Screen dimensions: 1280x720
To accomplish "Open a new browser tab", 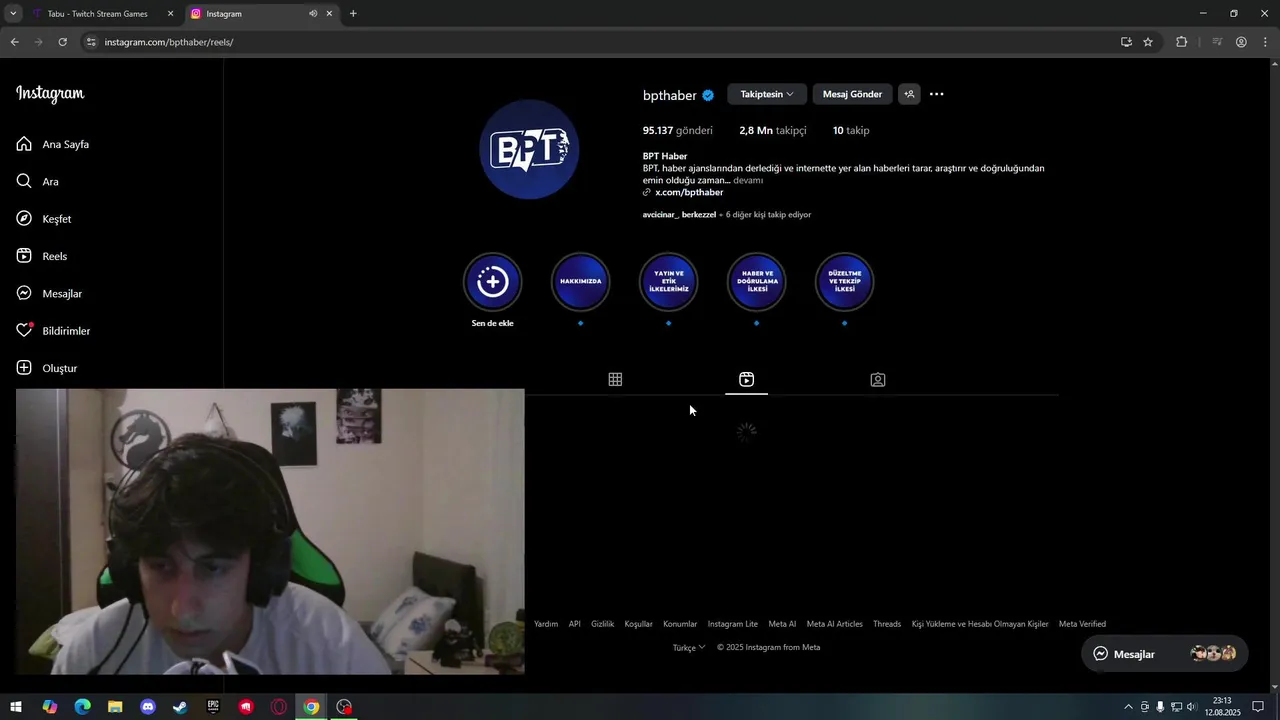I will [x=353, y=14].
